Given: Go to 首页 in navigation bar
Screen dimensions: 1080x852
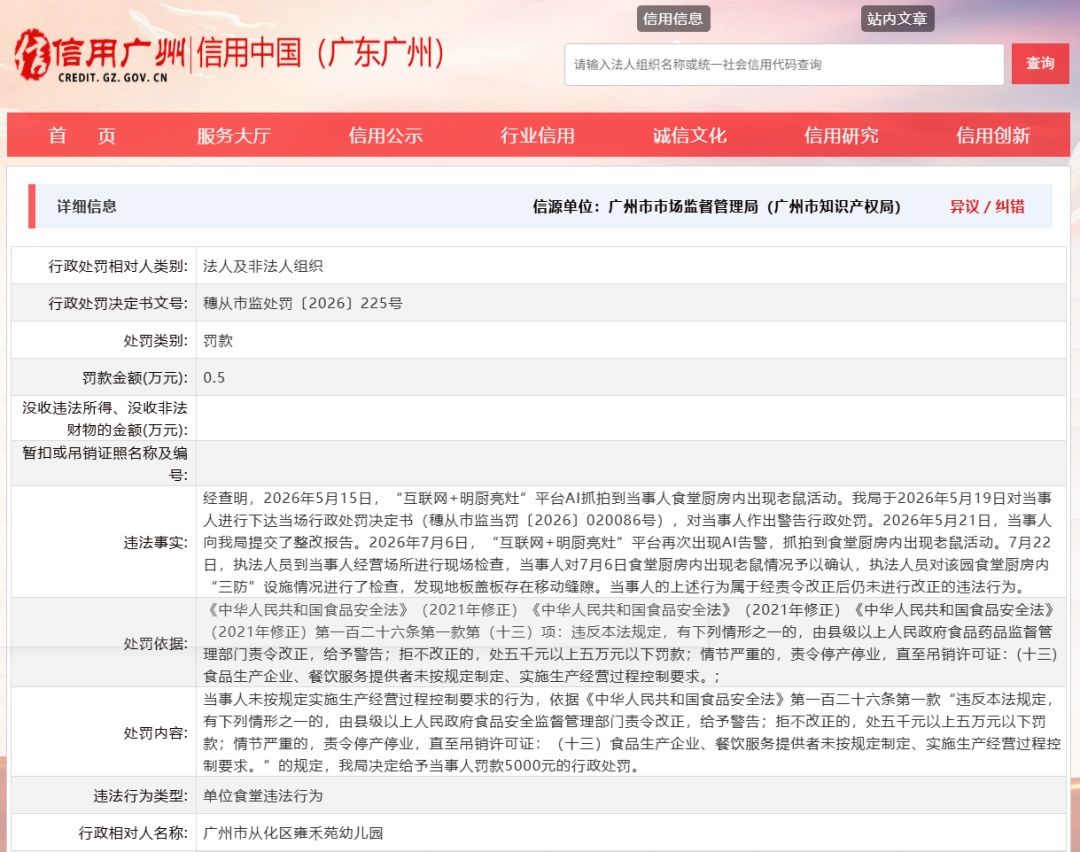Looking at the screenshot, I should 82,136.
